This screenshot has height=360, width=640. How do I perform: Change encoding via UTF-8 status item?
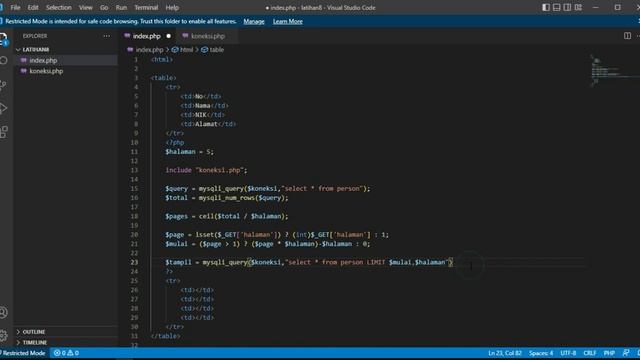tap(568, 353)
